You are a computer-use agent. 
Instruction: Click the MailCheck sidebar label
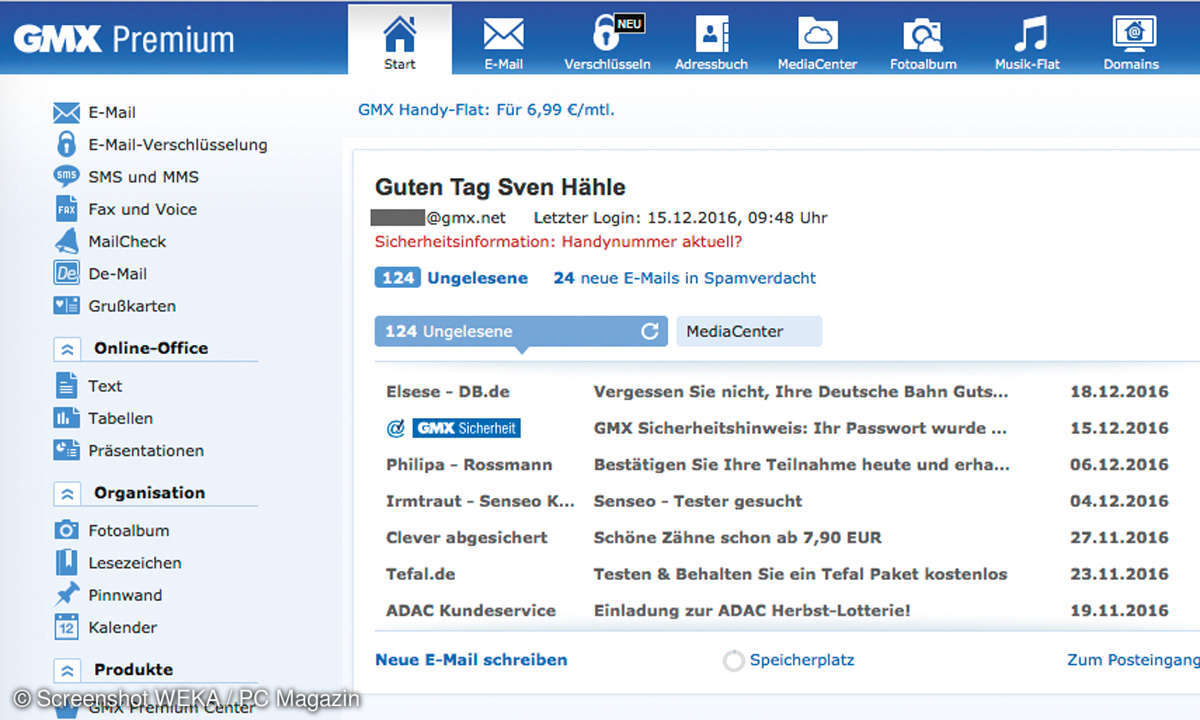(127, 241)
